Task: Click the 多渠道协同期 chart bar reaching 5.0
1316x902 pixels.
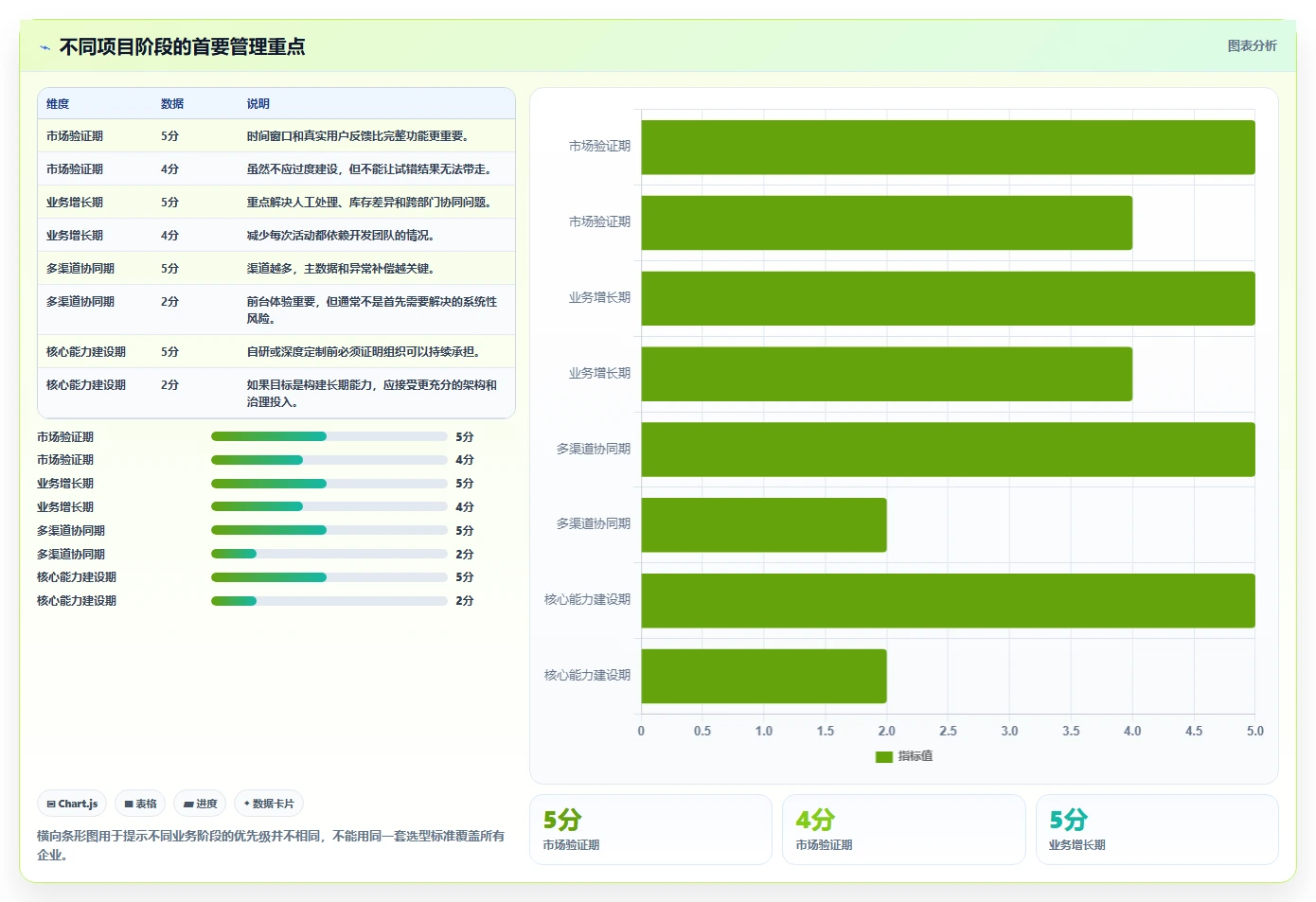Action: click(948, 450)
